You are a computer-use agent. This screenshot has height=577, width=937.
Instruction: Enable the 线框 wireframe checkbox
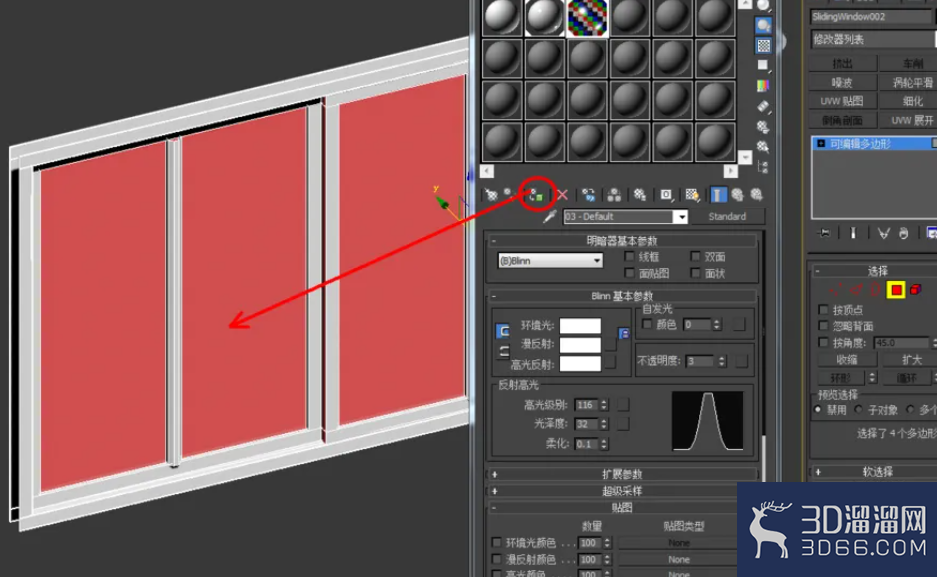(629, 256)
